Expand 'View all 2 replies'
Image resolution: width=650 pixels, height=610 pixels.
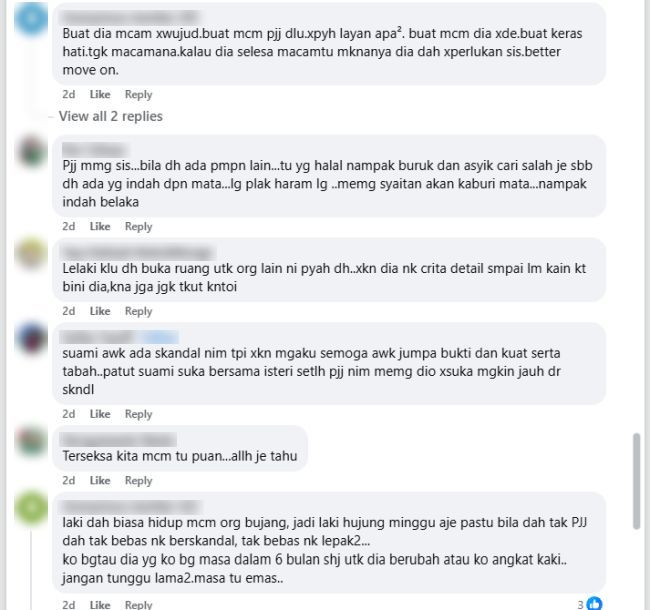111,116
